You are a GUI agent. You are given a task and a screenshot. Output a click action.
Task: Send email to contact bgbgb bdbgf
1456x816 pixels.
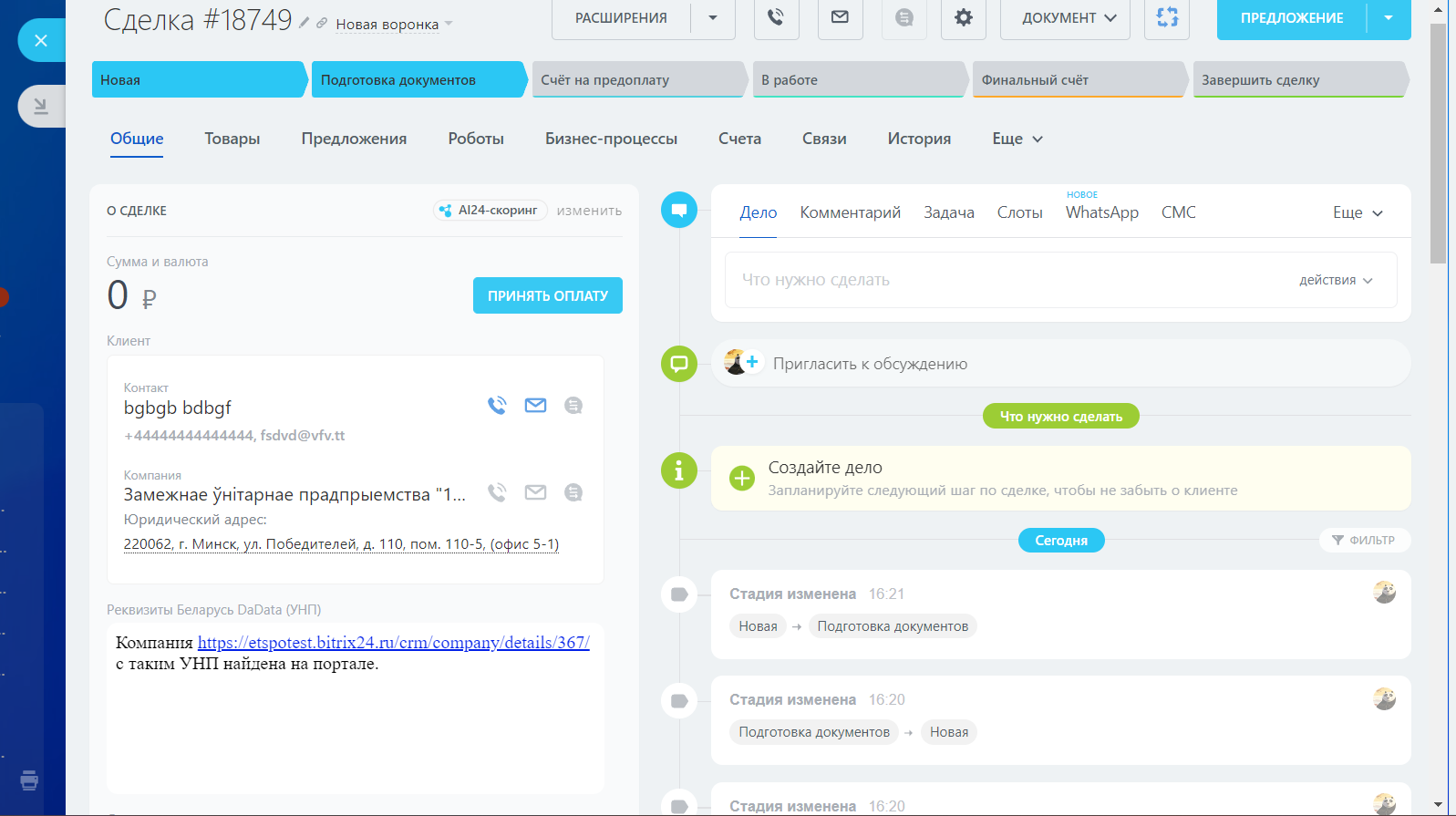pyautogui.click(x=535, y=406)
